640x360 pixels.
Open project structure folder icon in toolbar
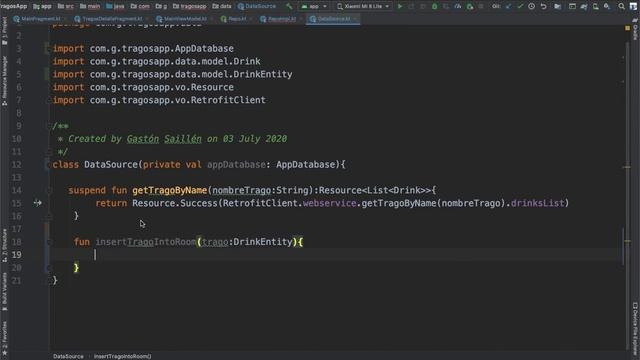point(558,6)
